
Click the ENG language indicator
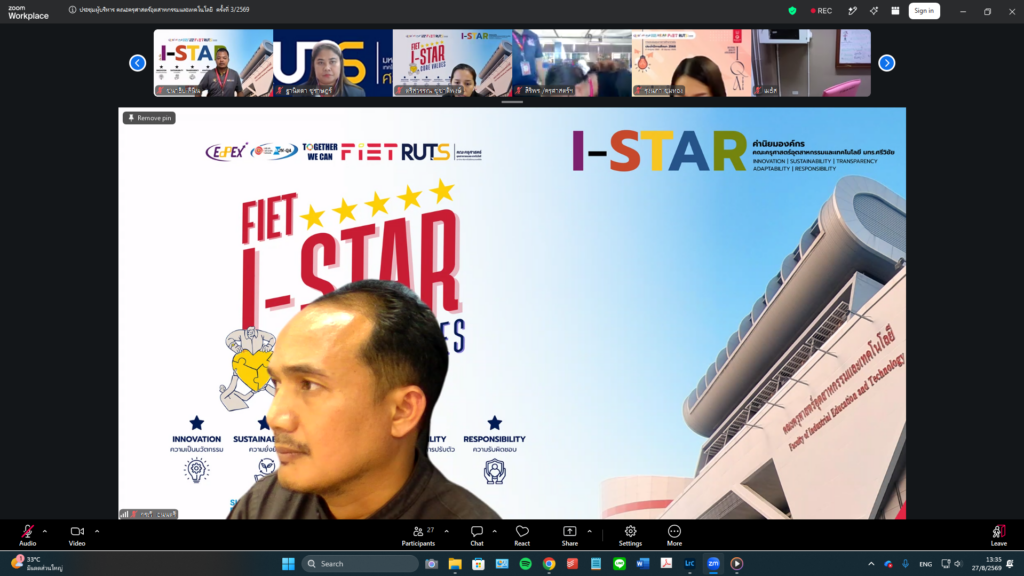pos(925,564)
